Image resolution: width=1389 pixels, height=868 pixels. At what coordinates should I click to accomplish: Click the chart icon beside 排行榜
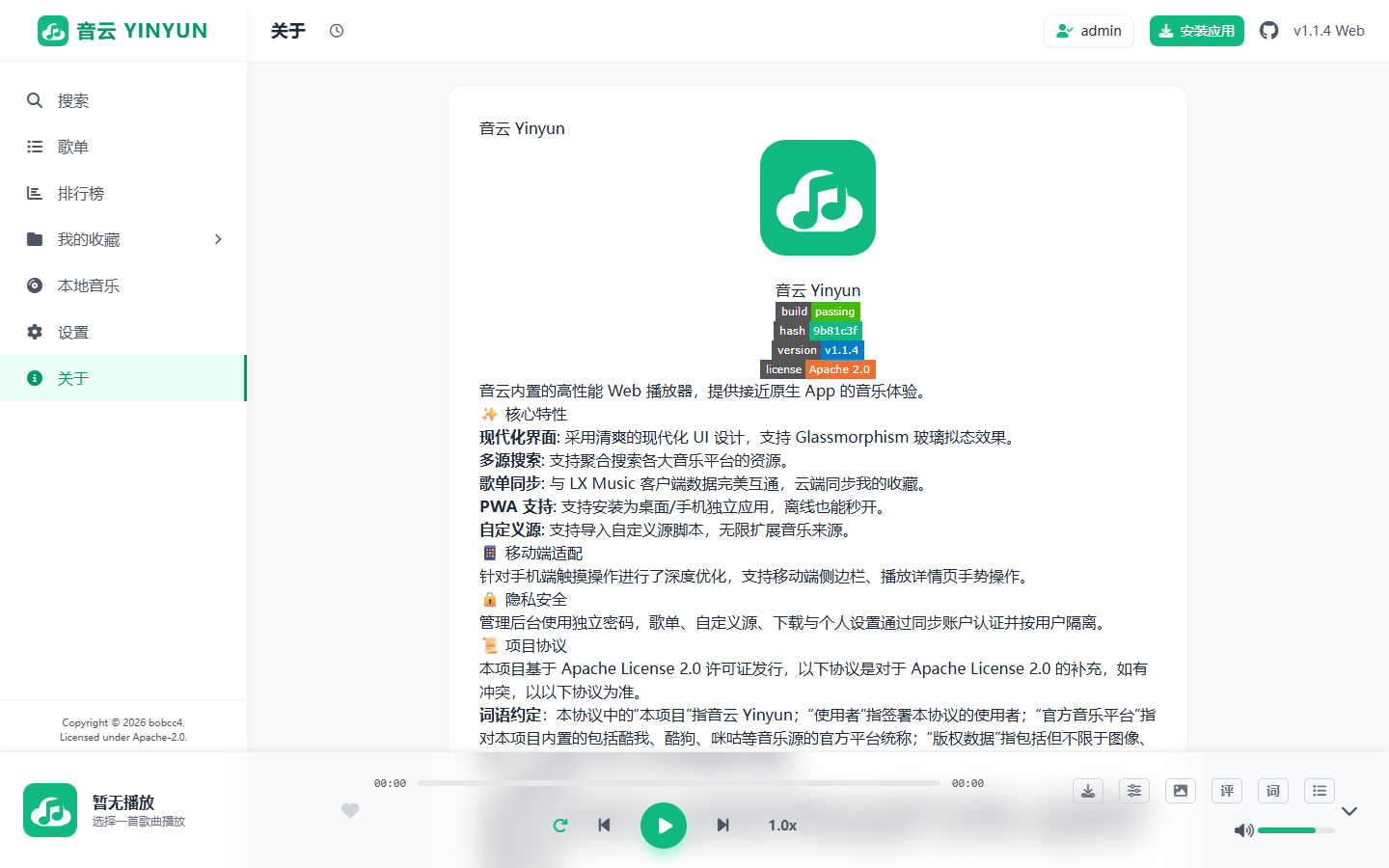(35, 193)
